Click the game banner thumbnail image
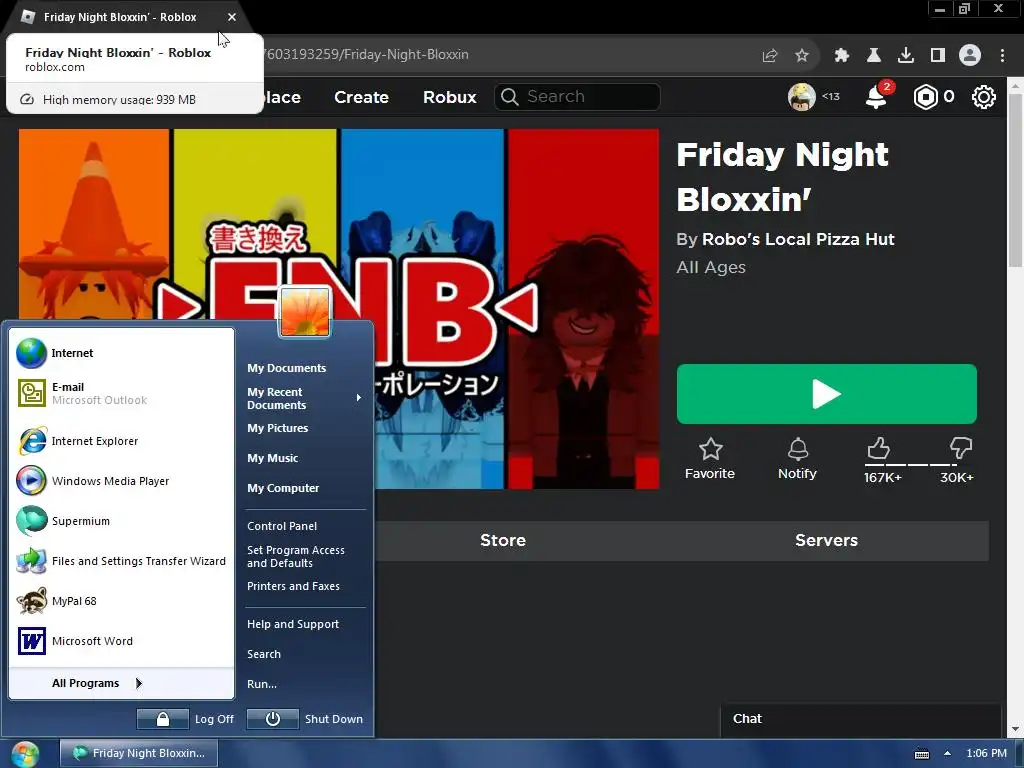 [x=339, y=308]
